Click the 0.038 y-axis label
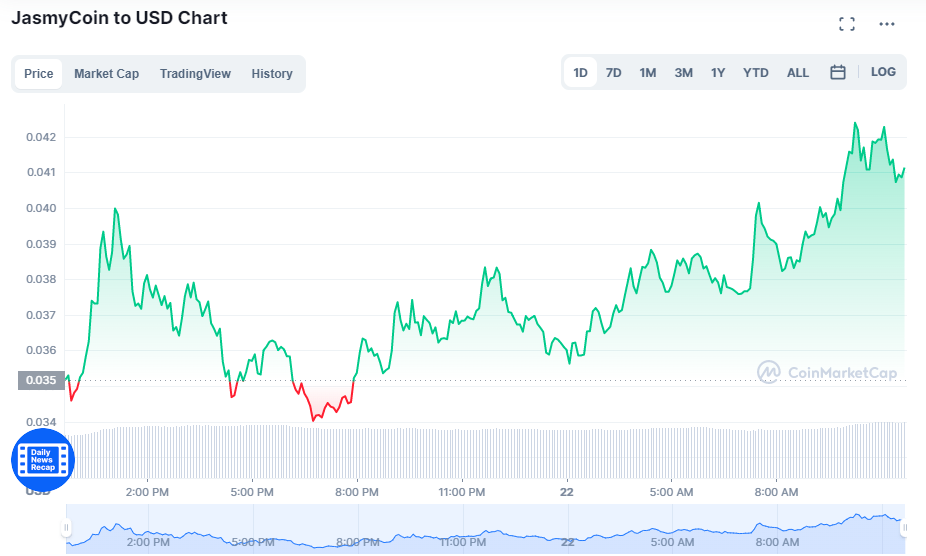926x556 pixels. [41, 279]
